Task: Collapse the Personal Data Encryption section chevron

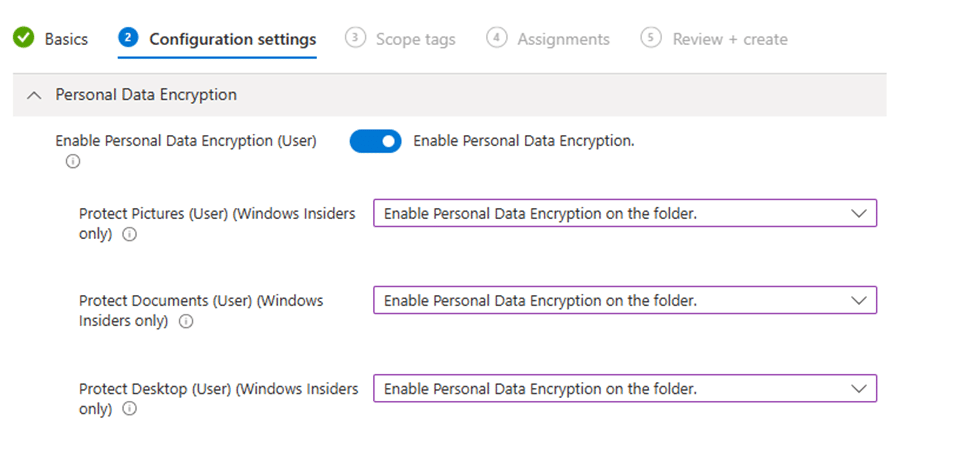Action: [35, 95]
